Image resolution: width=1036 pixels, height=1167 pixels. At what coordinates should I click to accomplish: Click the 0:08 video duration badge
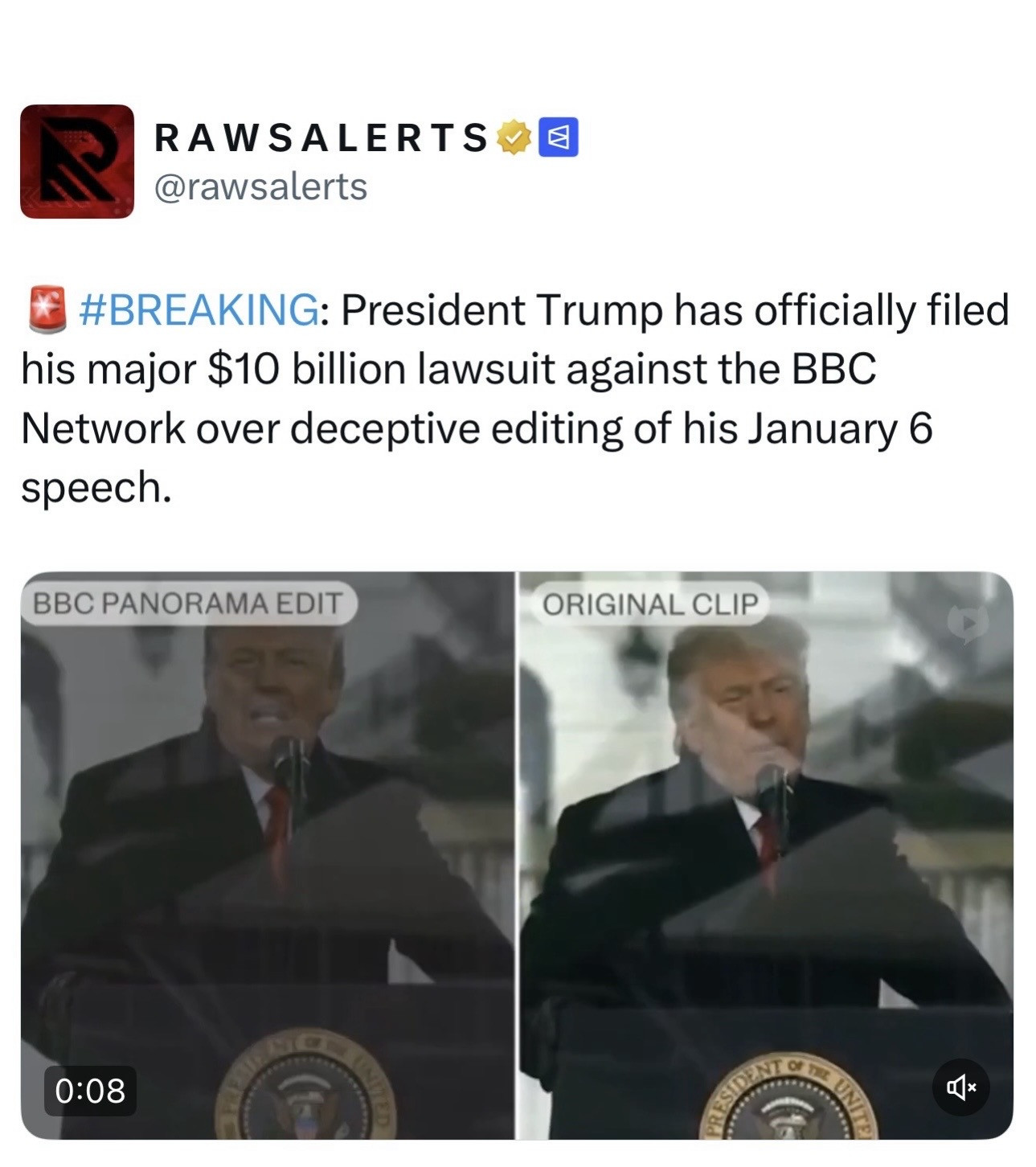click(x=90, y=1091)
